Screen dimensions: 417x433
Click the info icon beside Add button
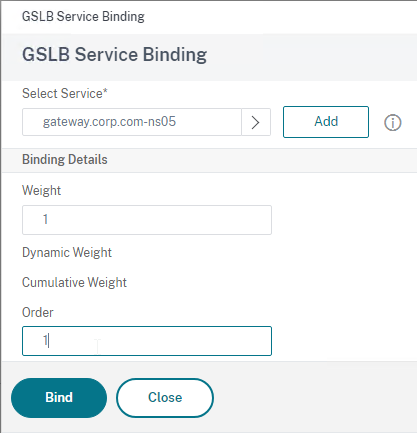click(x=393, y=122)
